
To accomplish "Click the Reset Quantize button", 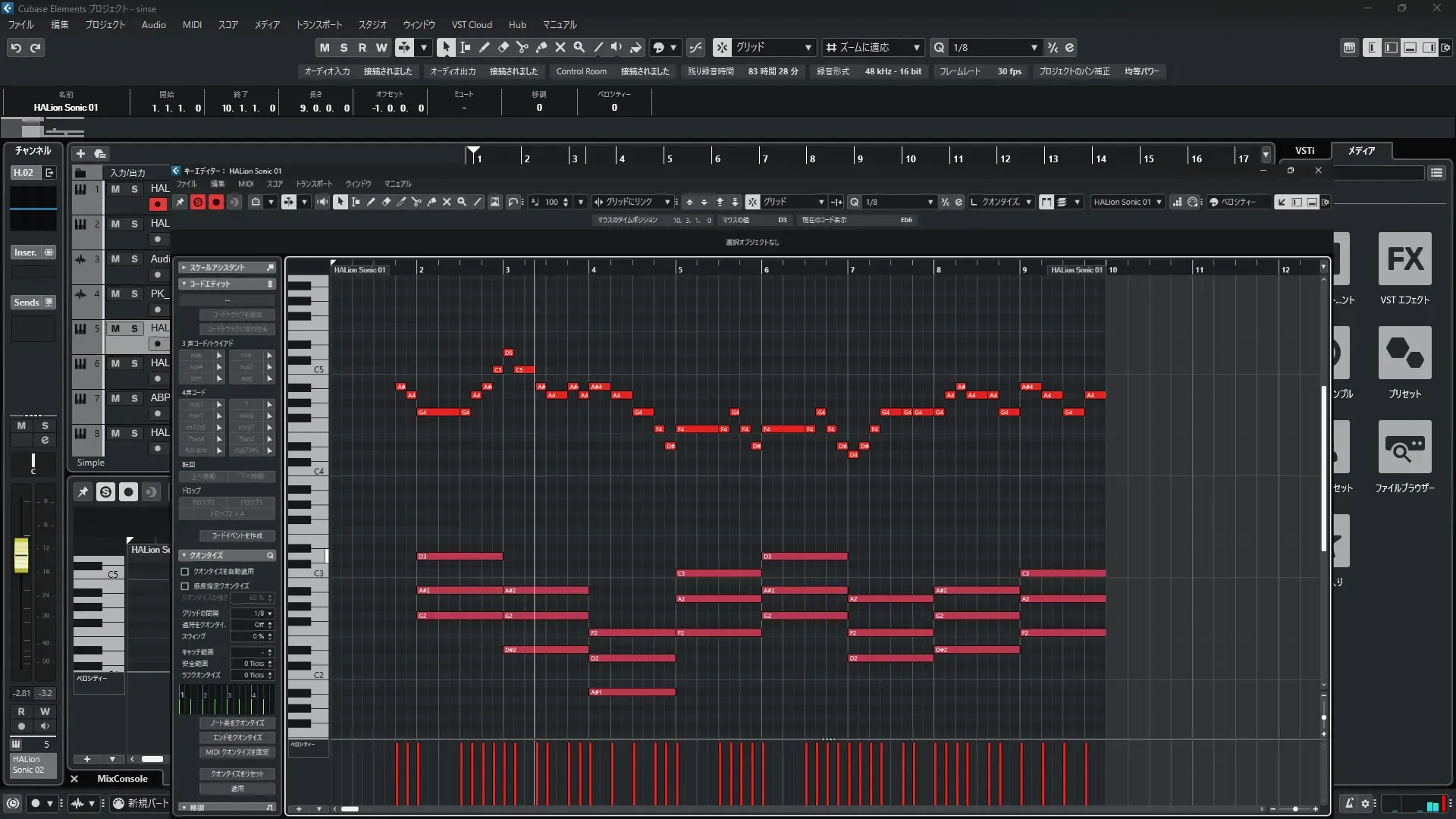I will coord(237,773).
